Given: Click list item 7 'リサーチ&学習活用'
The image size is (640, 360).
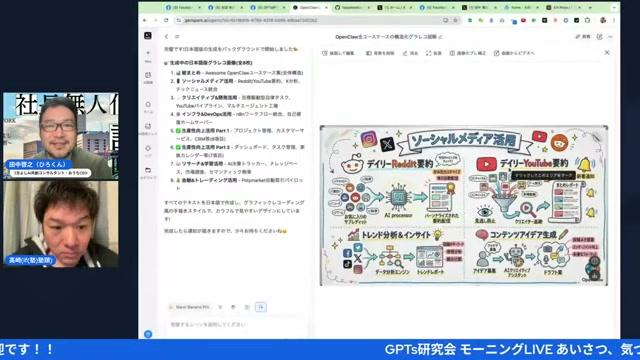Looking at the screenshot, I should 202,164.
